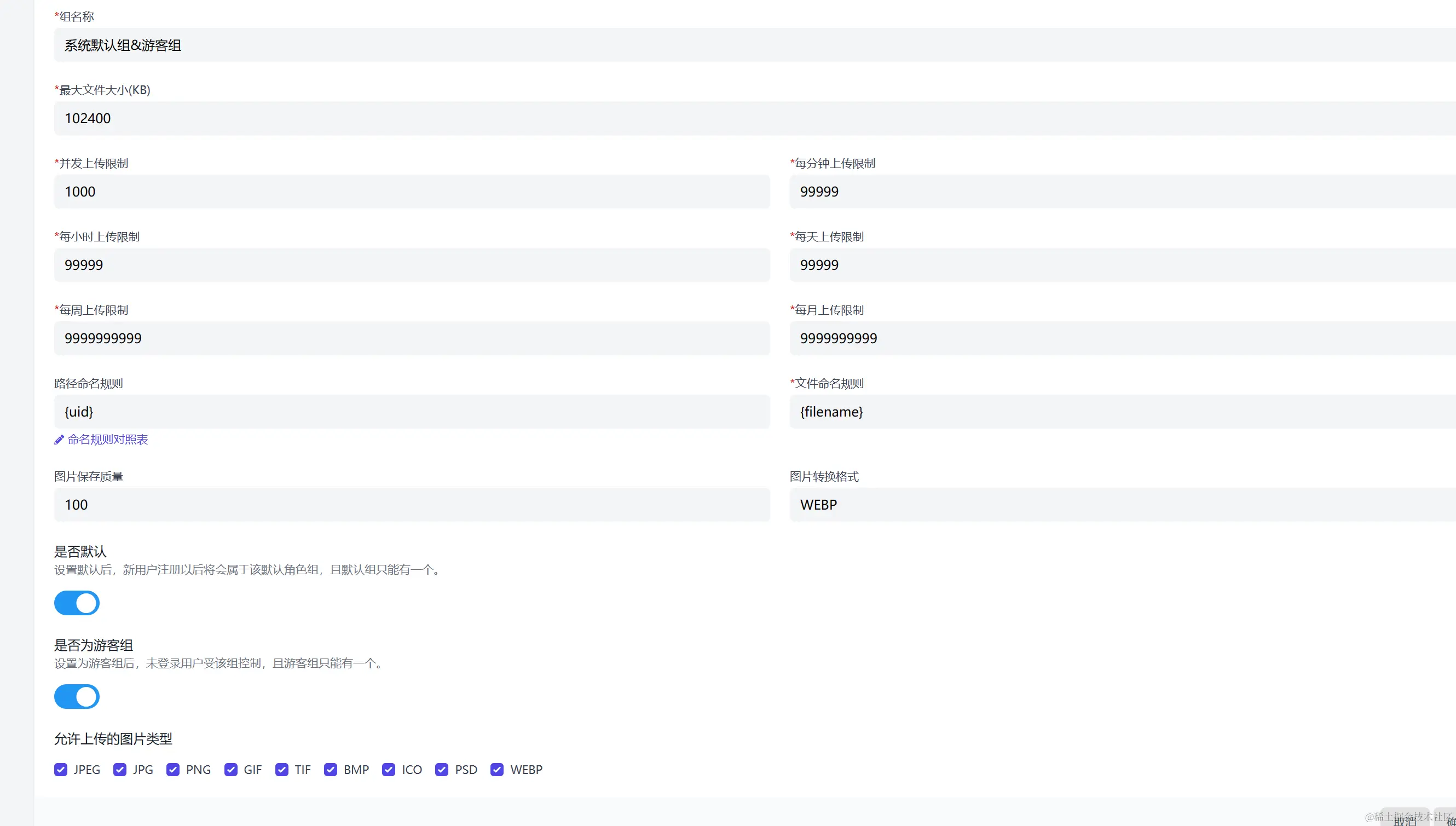
Task: Click the 路径命名规则 field with {uid}
Action: [x=412, y=412]
